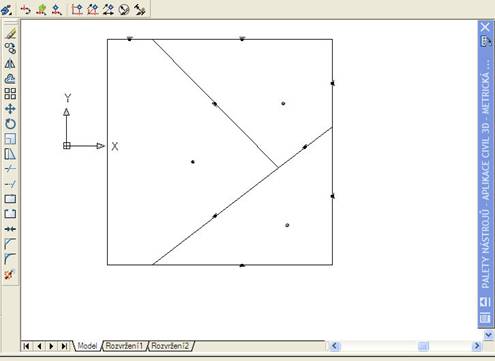Viewport: 495px width, 361px height.
Task: Activate the Rotate tool
Action: coord(10,124)
